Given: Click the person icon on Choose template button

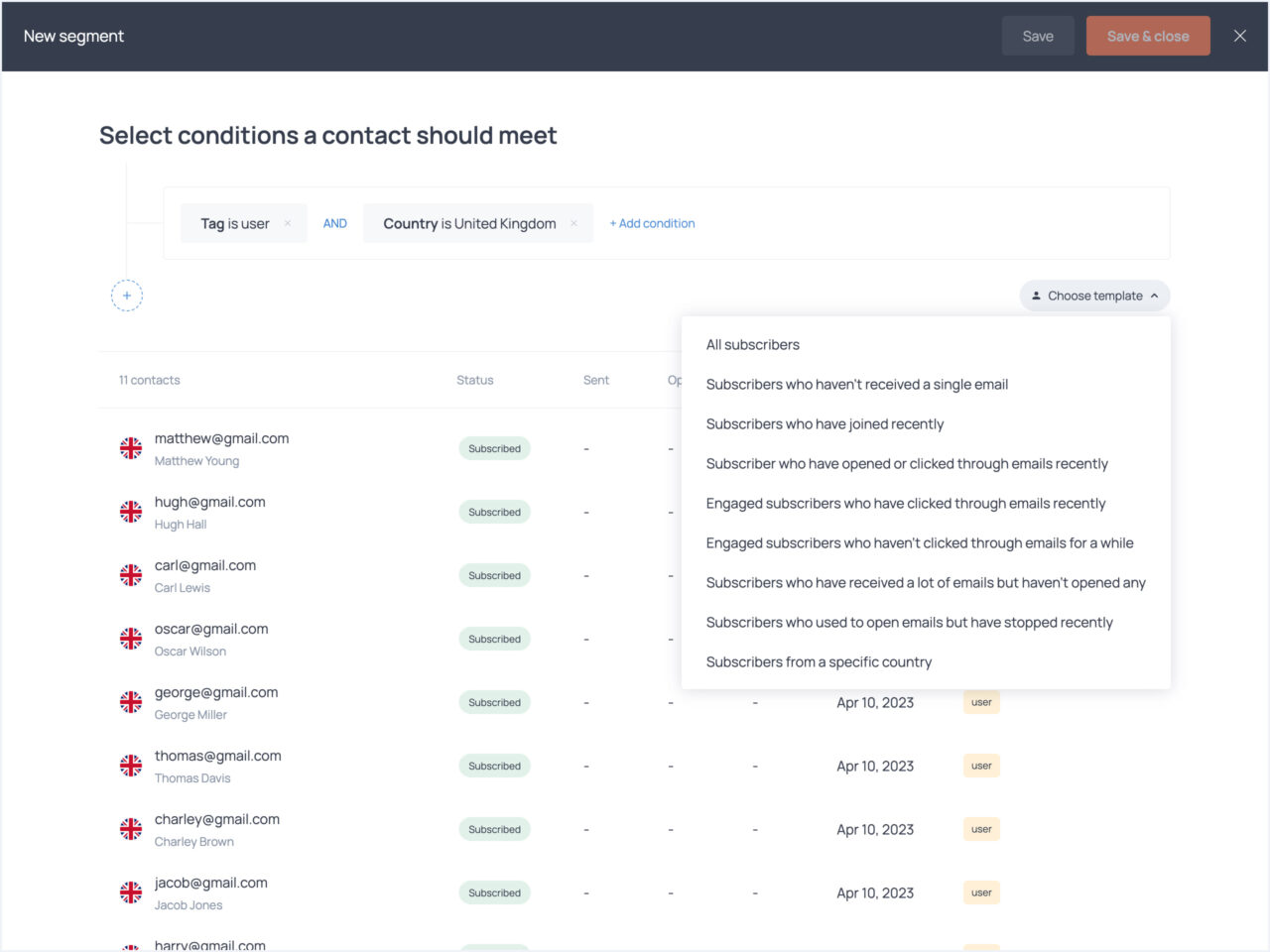Looking at the screenshot, I should click(1037, 296).
